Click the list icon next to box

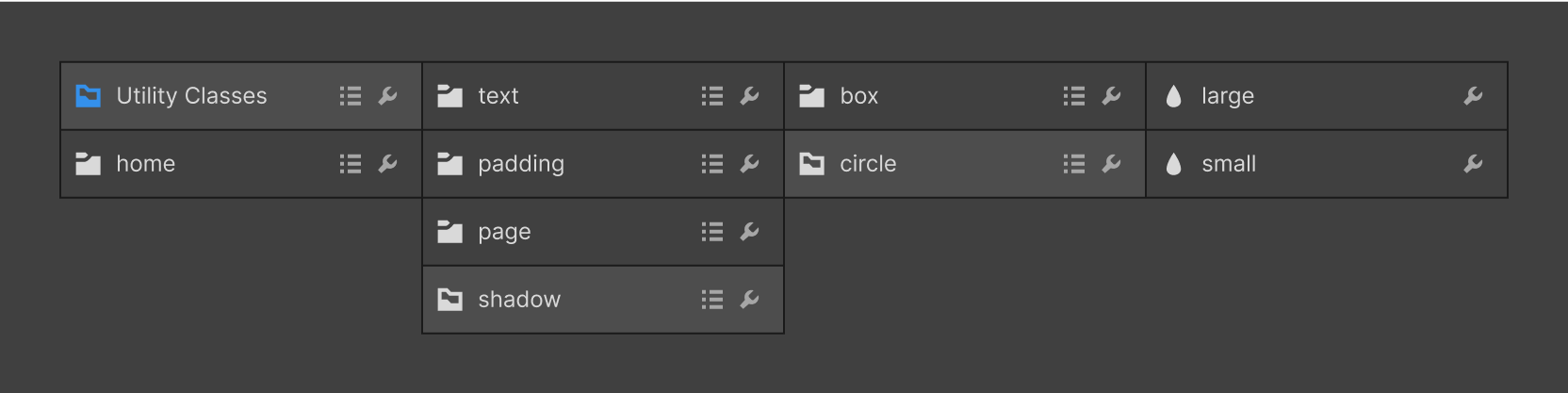pos(1074,96)
